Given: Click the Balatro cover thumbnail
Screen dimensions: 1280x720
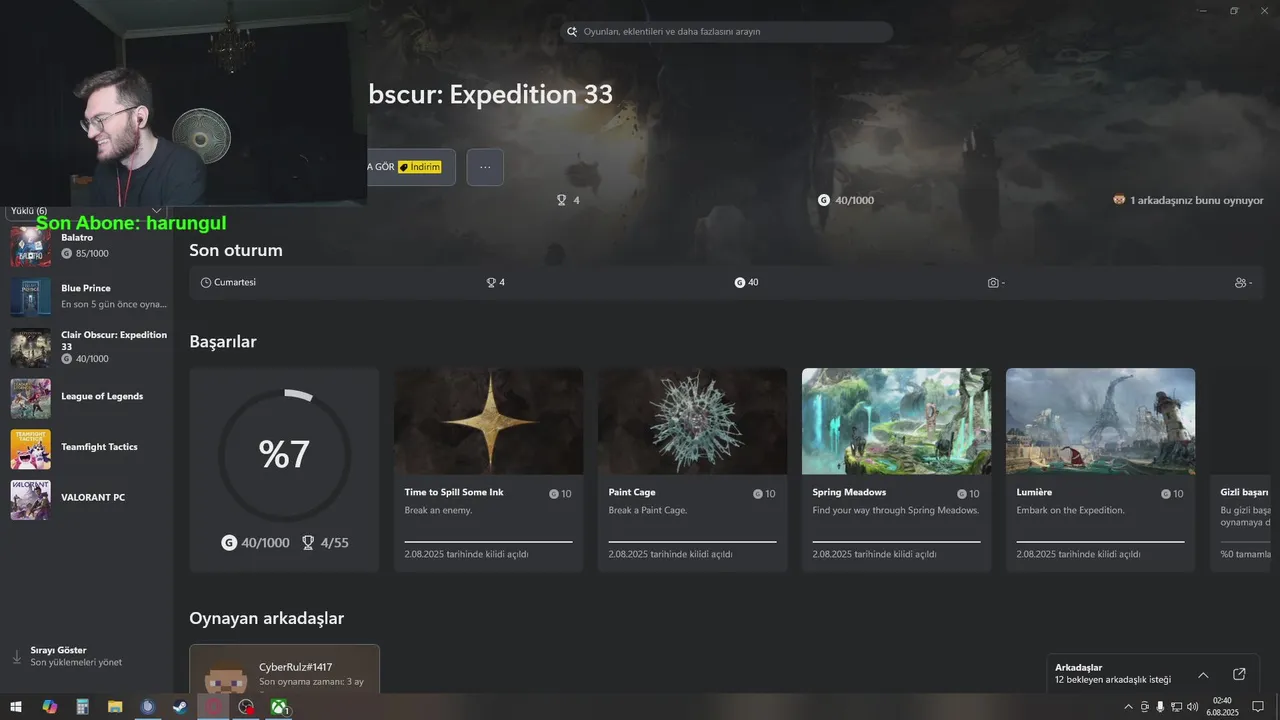Looking at the screenshot, I should pos(31,247).
